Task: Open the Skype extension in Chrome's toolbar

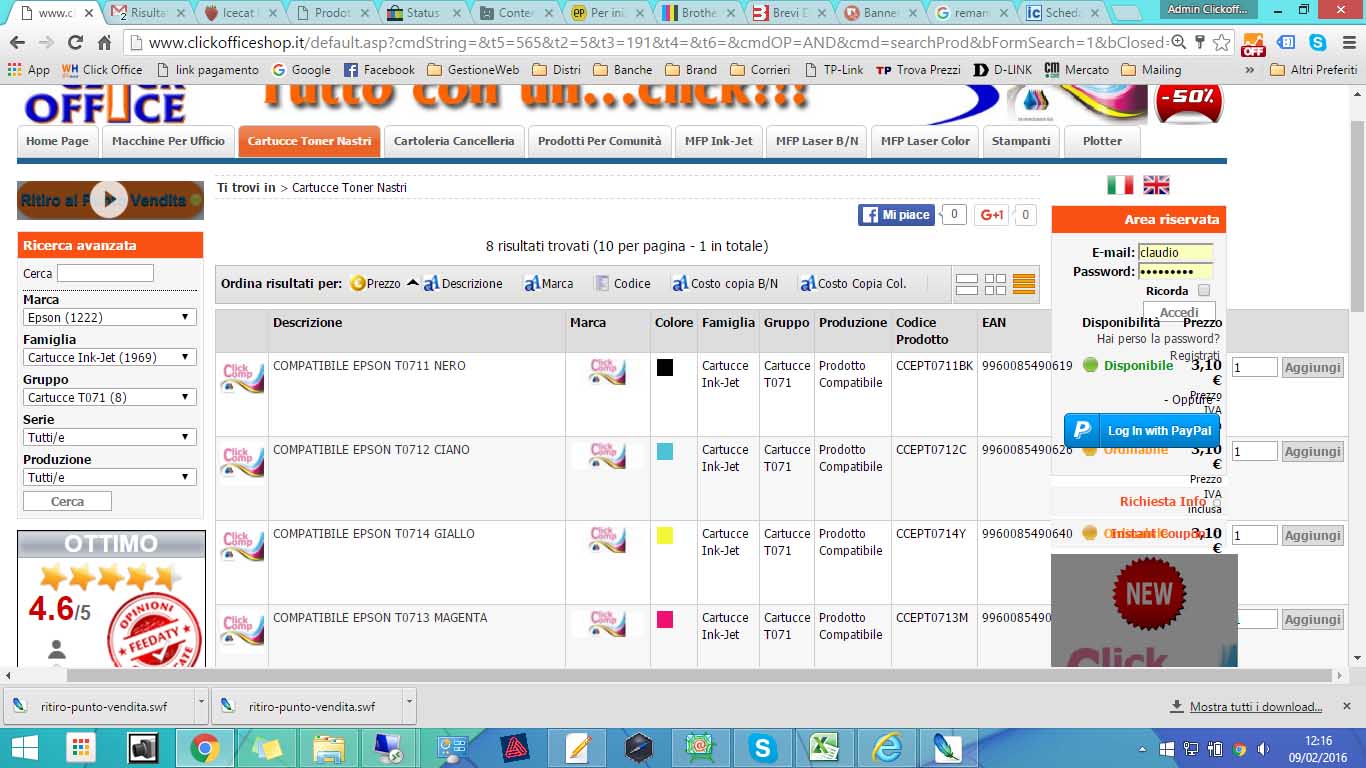Action: 1318,43
